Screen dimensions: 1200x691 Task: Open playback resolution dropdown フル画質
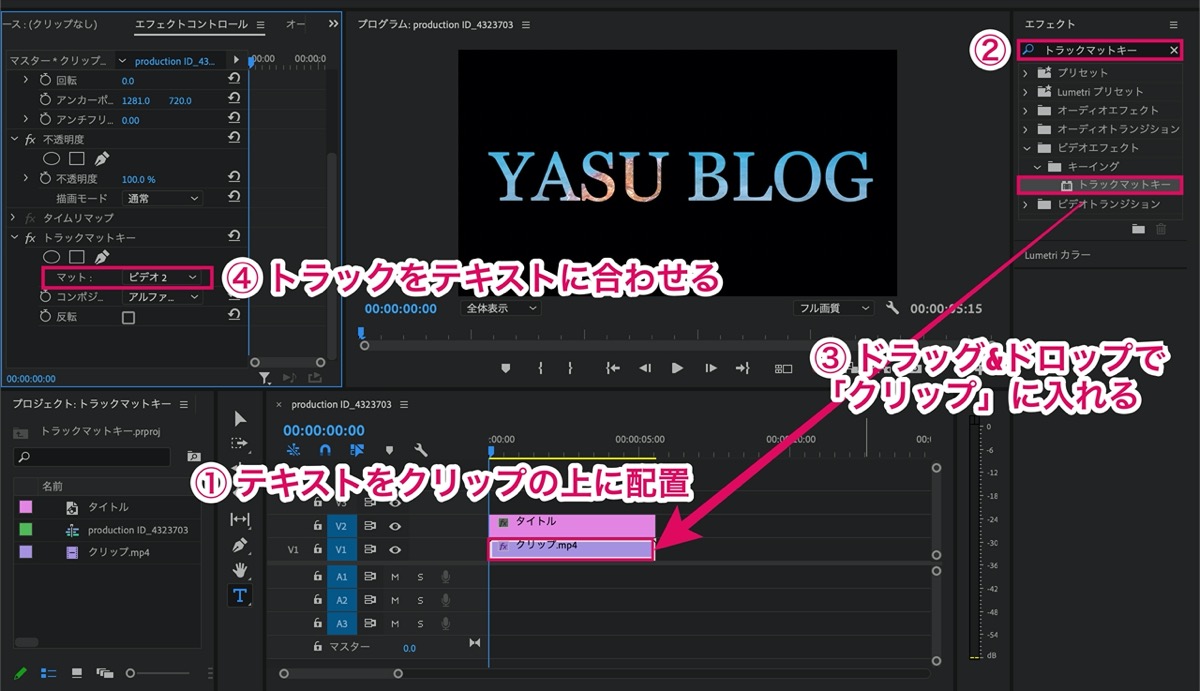tap(834, 309)
